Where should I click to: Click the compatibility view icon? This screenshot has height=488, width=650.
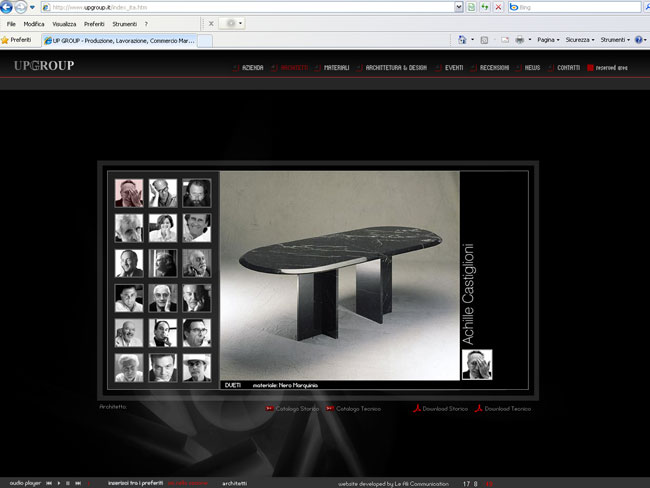point(471,7)
